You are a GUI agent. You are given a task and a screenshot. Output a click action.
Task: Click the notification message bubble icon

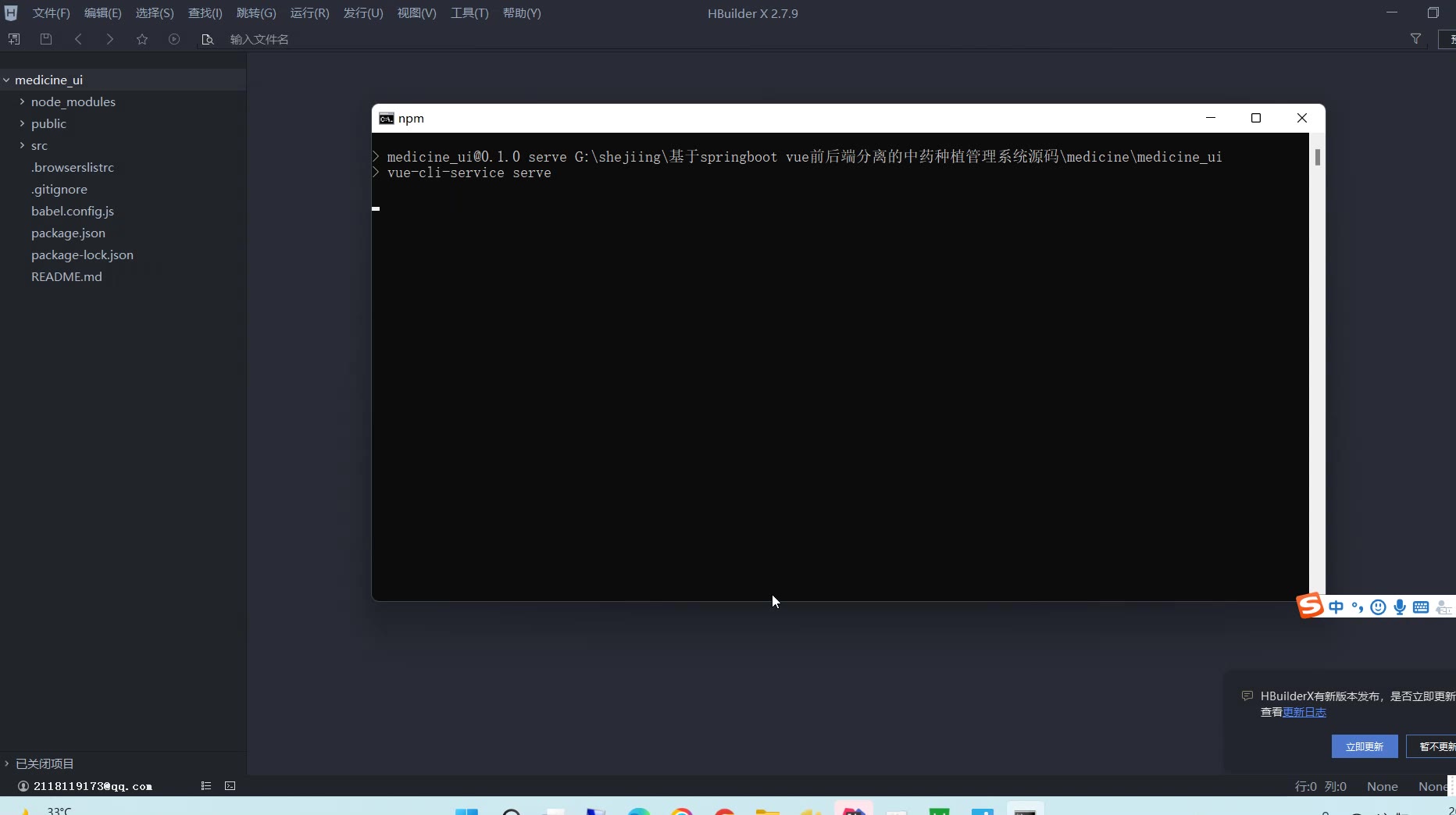click(1247, 696)
